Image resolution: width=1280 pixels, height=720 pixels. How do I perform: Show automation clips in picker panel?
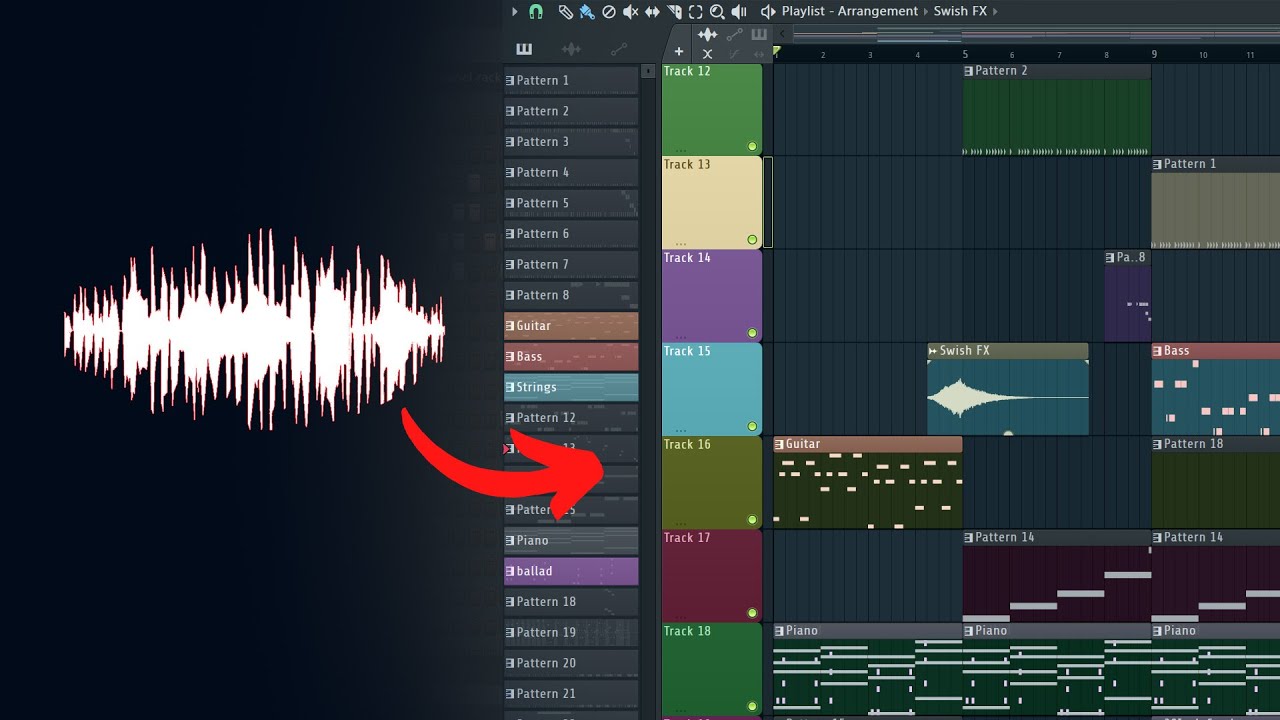coord(619,49)
